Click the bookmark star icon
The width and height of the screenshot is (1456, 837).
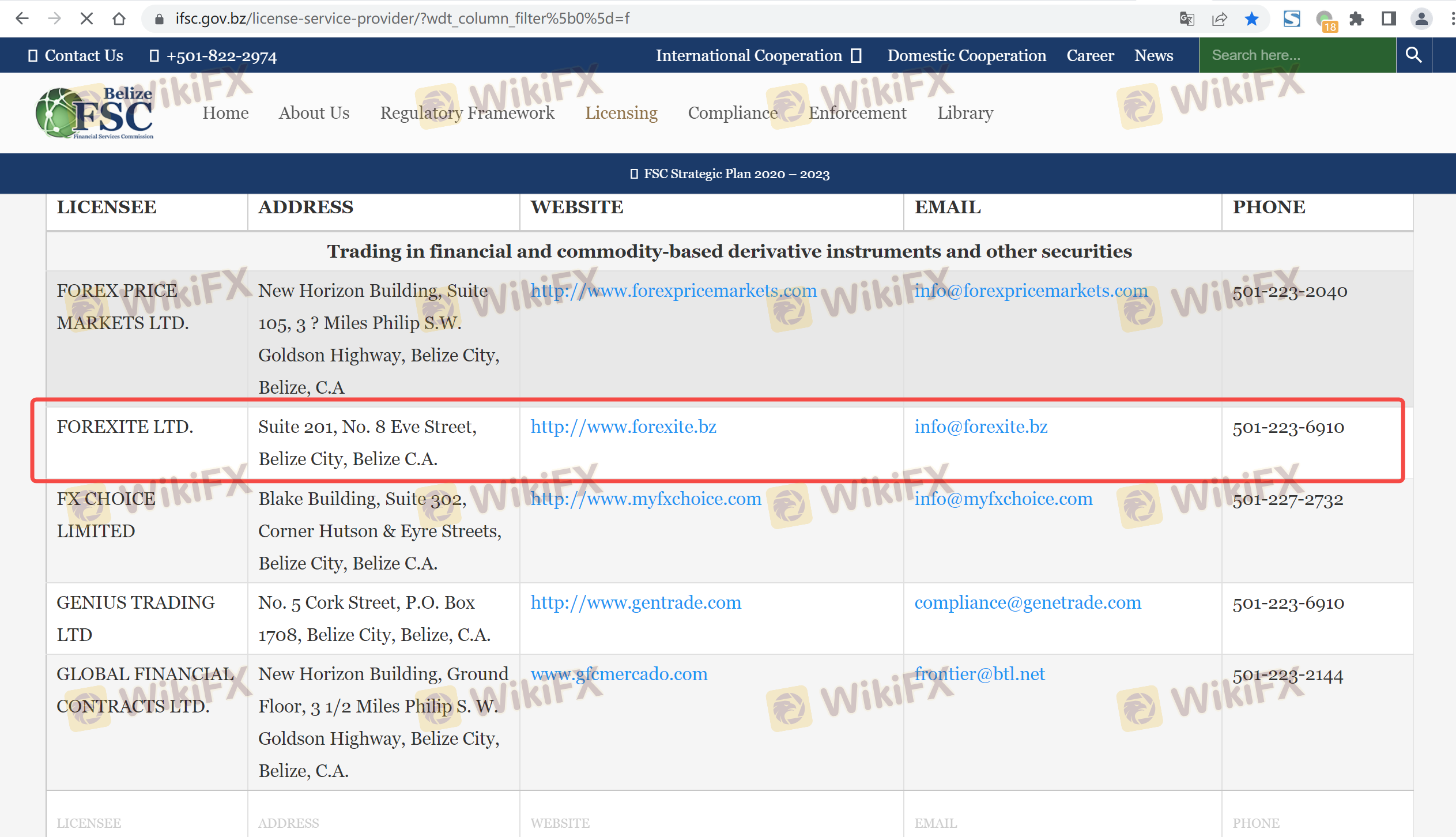click(1251, 19)
